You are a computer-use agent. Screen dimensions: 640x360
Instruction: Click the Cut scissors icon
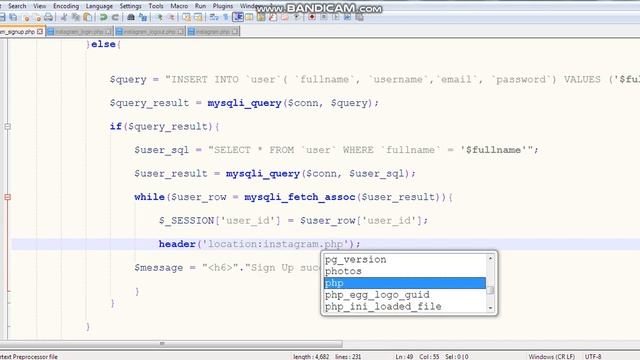click(64, 17)
